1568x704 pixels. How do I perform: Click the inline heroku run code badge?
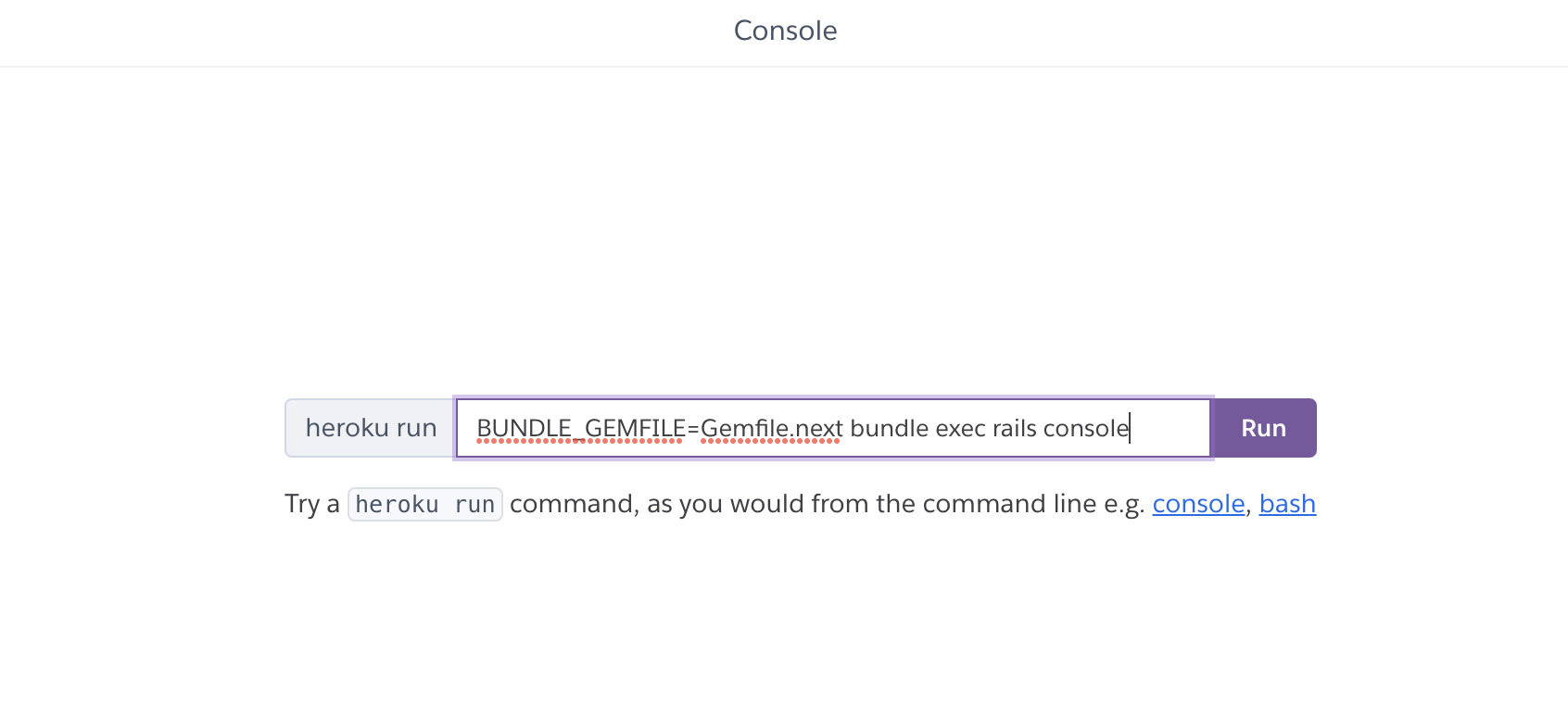click(x=424, y=504)
